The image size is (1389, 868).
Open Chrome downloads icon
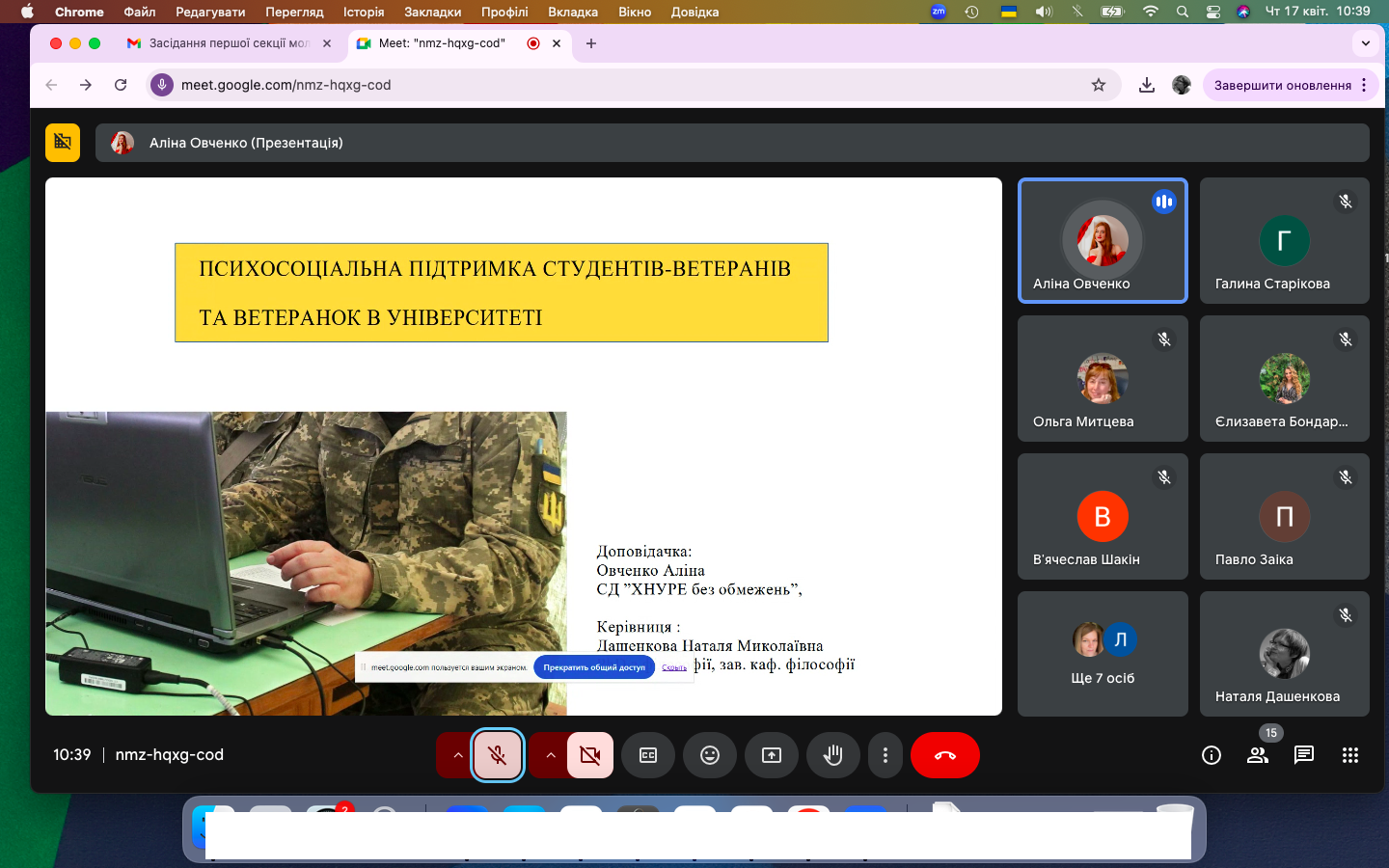(x=1147, y=85)
